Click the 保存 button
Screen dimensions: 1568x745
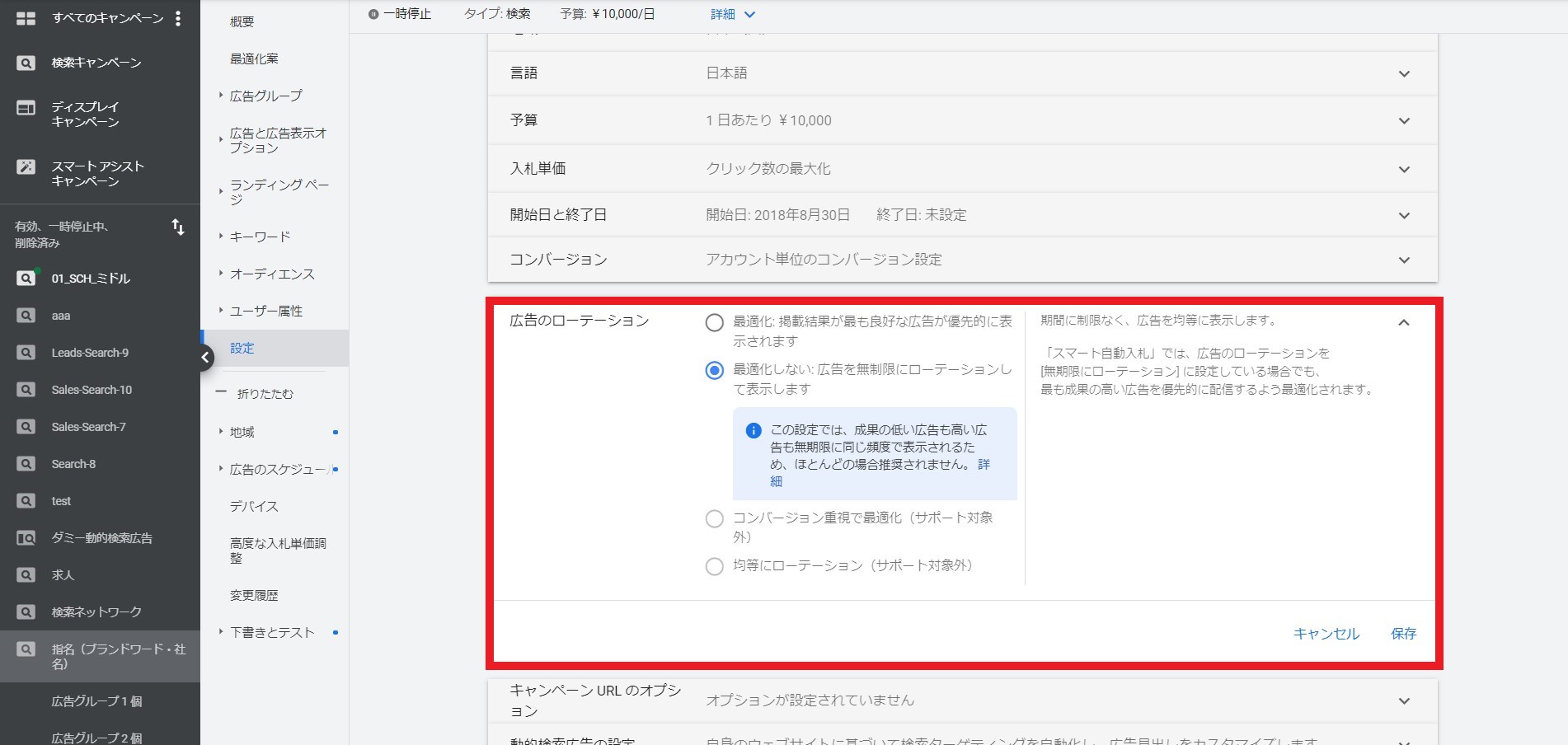click(x=1403, y=634)
